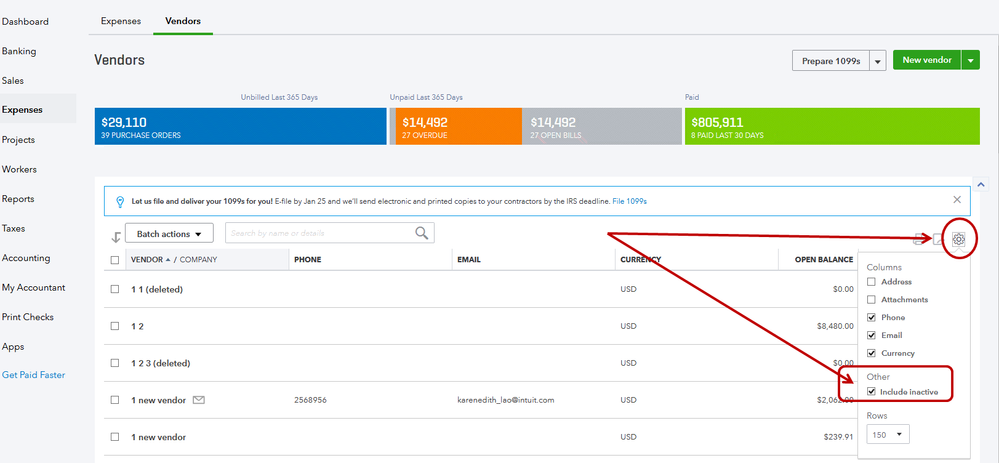Sort by the OPEN BALANCE column header

(824, 260)
